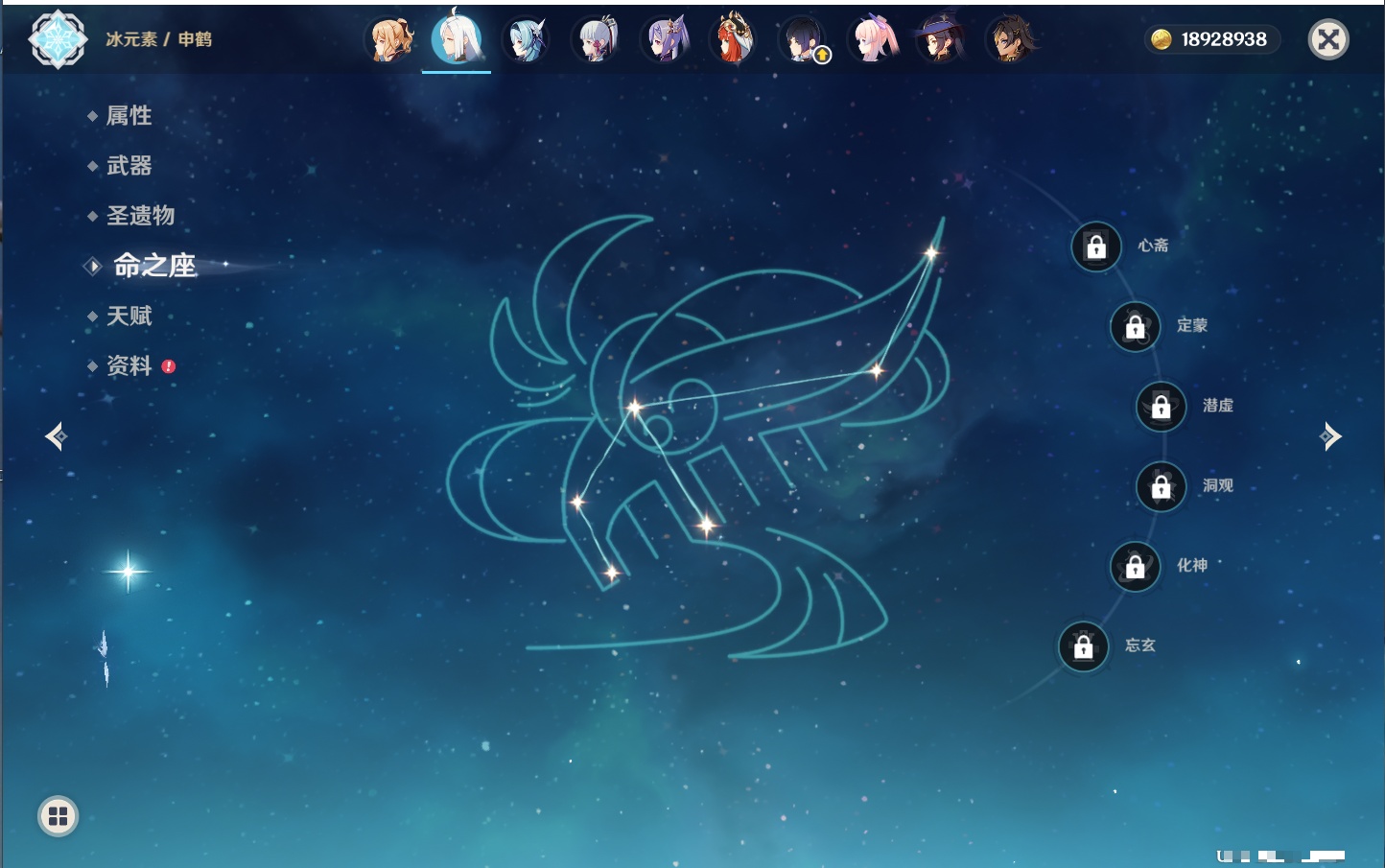Switch to the pink-haired character avatar
The height and width of the screenshot is (868, 1385).
[872, 39]
